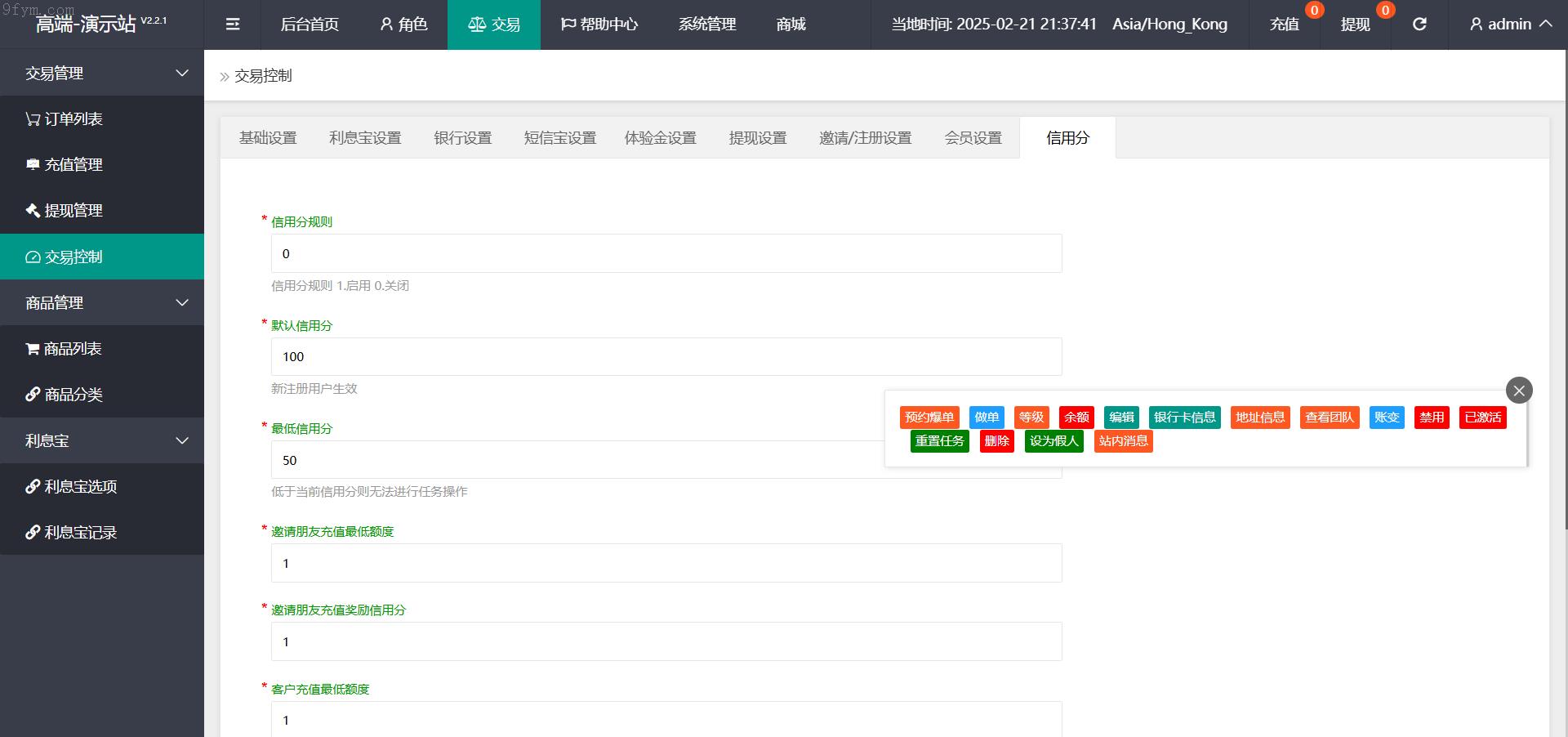Image resolution: width=1568 pixels, height=737 pixels.
Task: Switch to the 基础设置 tab
Action: click(268, 138)
